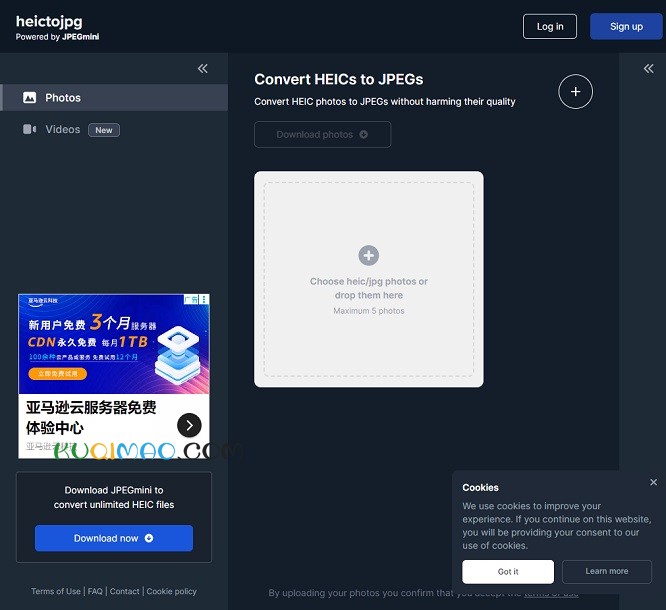Click 'Powered by JPEGmini' text
Screen dimensions: 666x610
pos(57,37)
